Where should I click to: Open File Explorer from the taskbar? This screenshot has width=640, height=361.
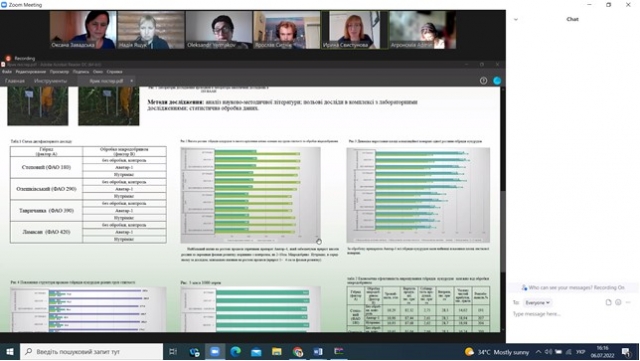coord(277,352)
